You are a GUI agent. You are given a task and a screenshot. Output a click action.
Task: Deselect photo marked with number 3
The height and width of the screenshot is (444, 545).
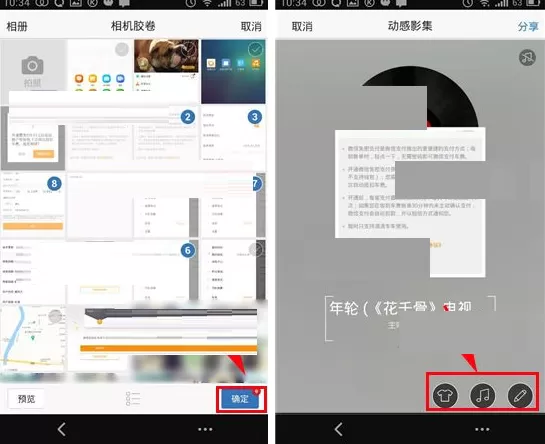click(255, 117)
